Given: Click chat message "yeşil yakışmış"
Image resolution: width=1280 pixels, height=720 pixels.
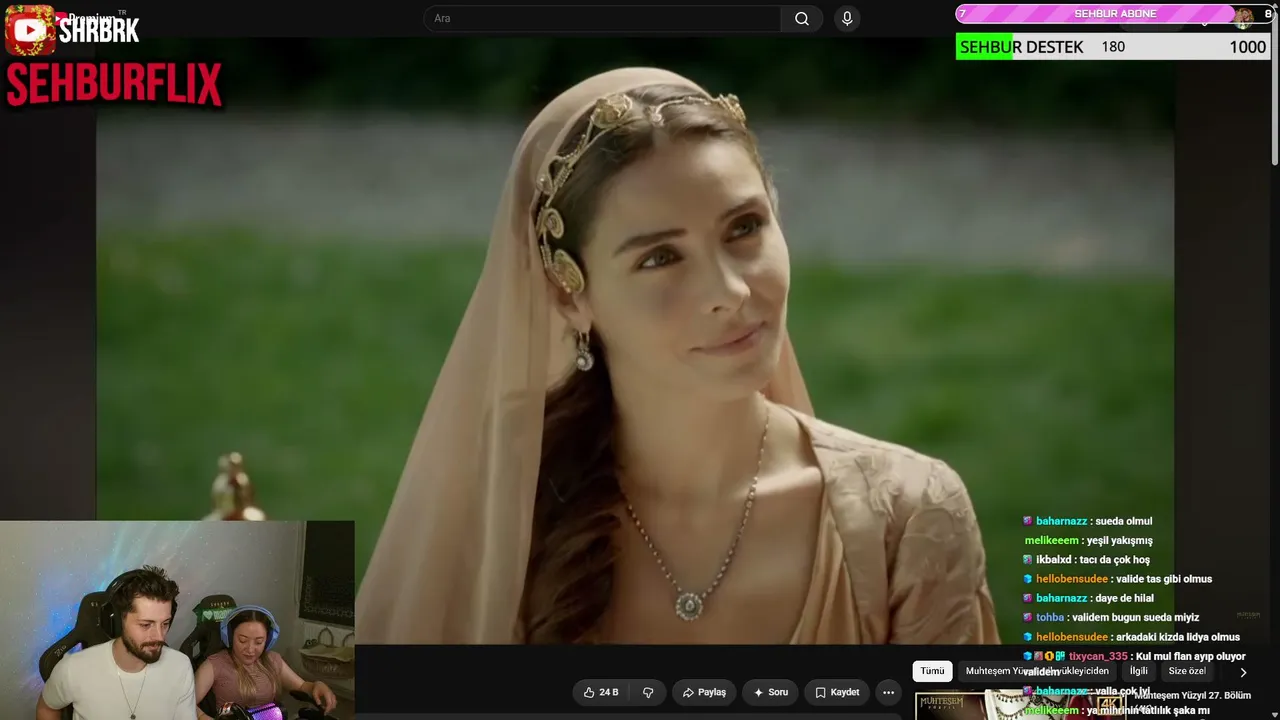Looking at the screenshot, I should click(1118, 541).
